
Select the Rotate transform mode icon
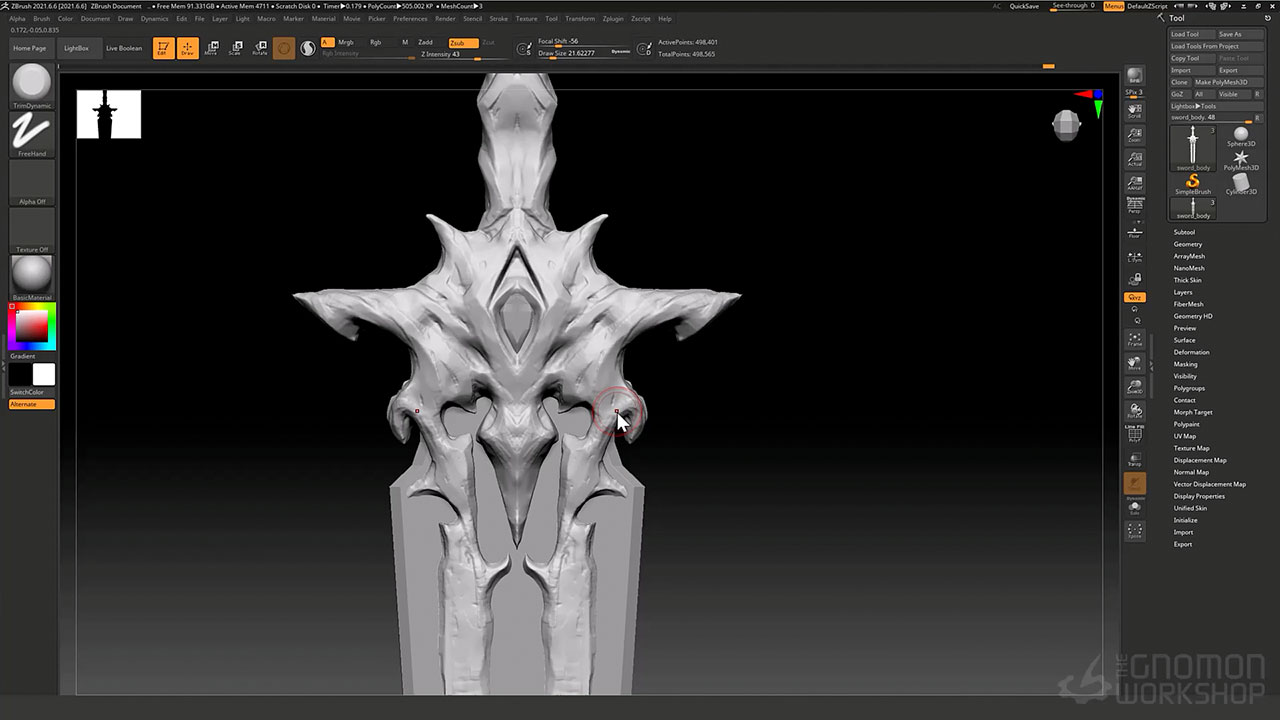pos(260,48)
